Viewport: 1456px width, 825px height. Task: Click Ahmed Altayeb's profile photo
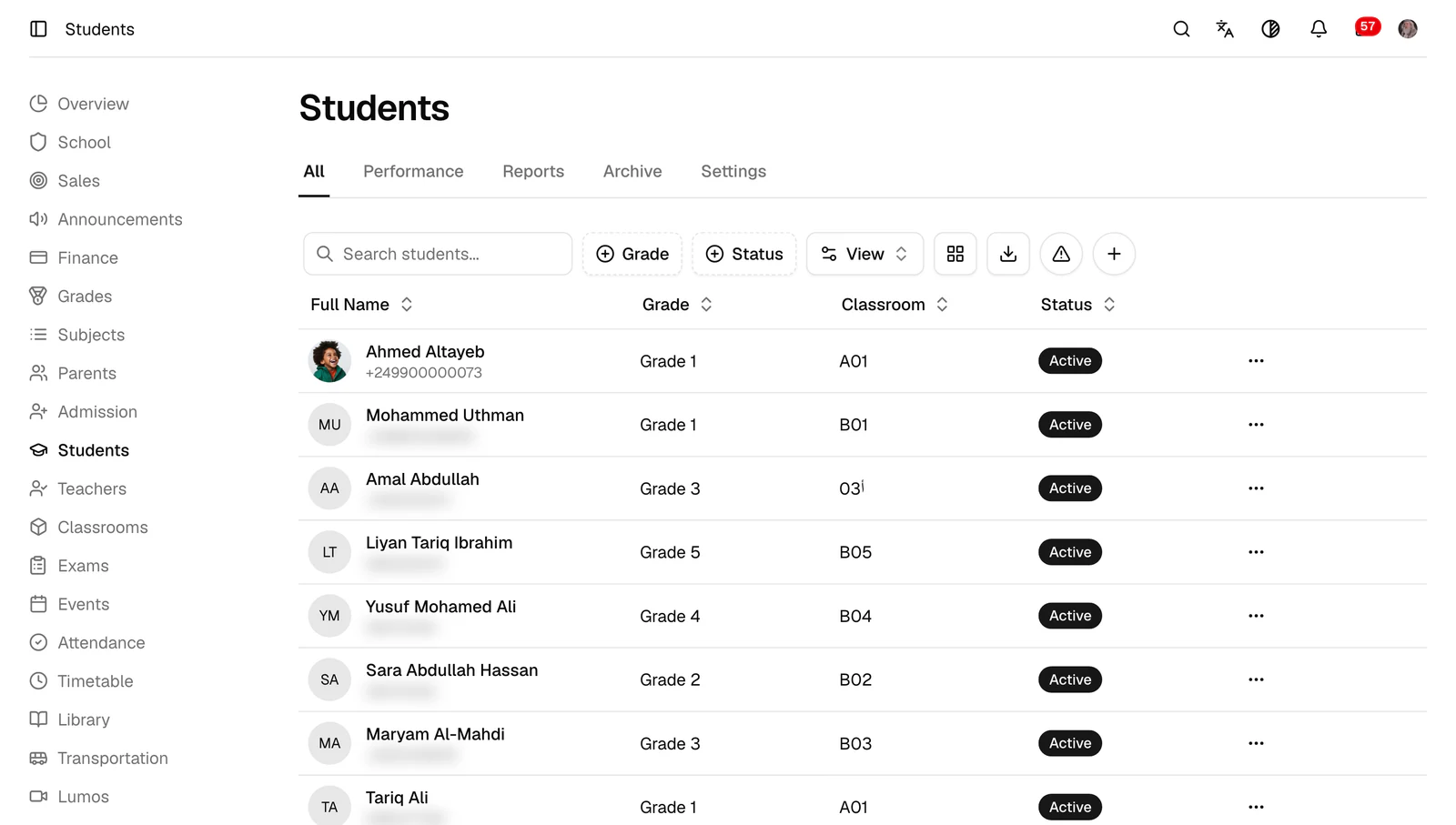click(329, 361)
